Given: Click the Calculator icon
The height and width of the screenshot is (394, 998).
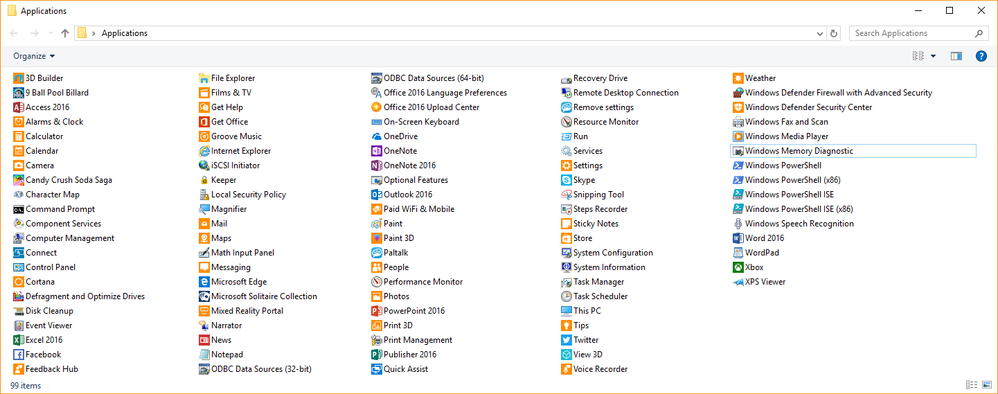Looking at the screenshot, I should coord(18,136).
